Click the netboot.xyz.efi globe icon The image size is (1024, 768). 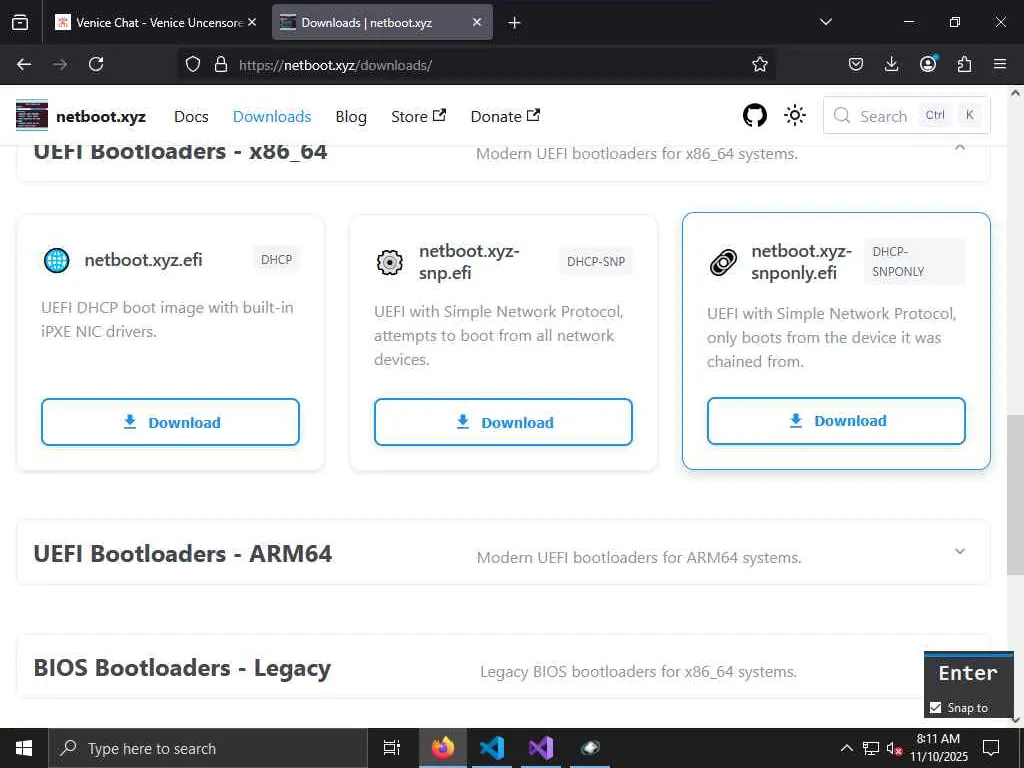click(57, 260)
